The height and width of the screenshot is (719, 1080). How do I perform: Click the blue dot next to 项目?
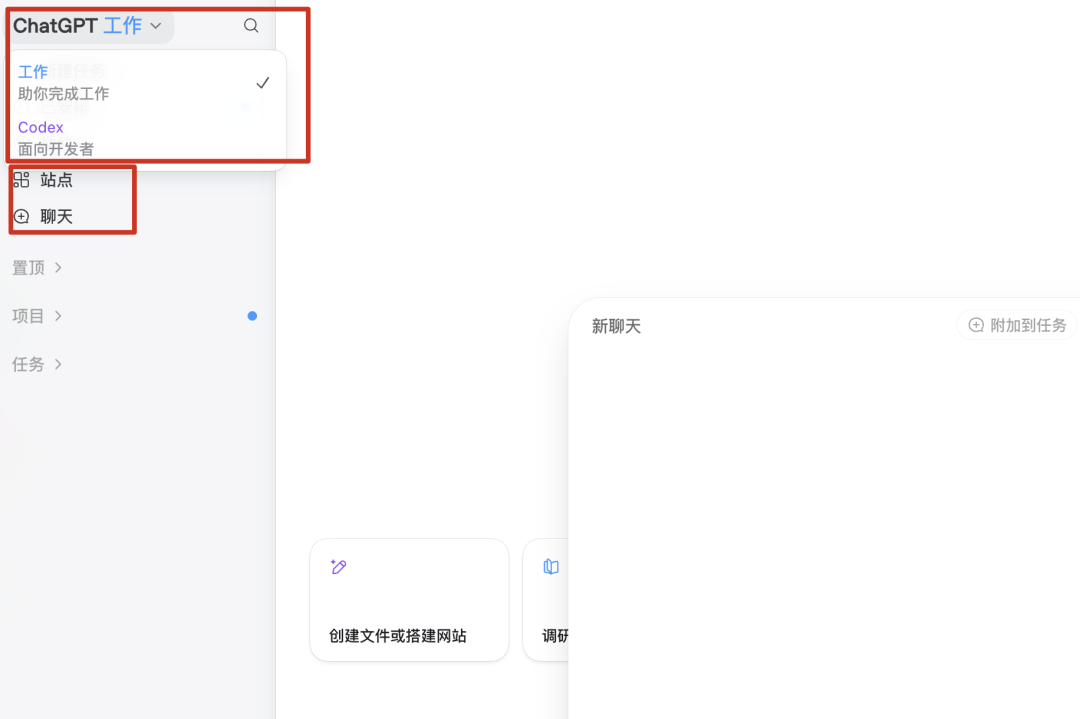click(x=252, y=315)
